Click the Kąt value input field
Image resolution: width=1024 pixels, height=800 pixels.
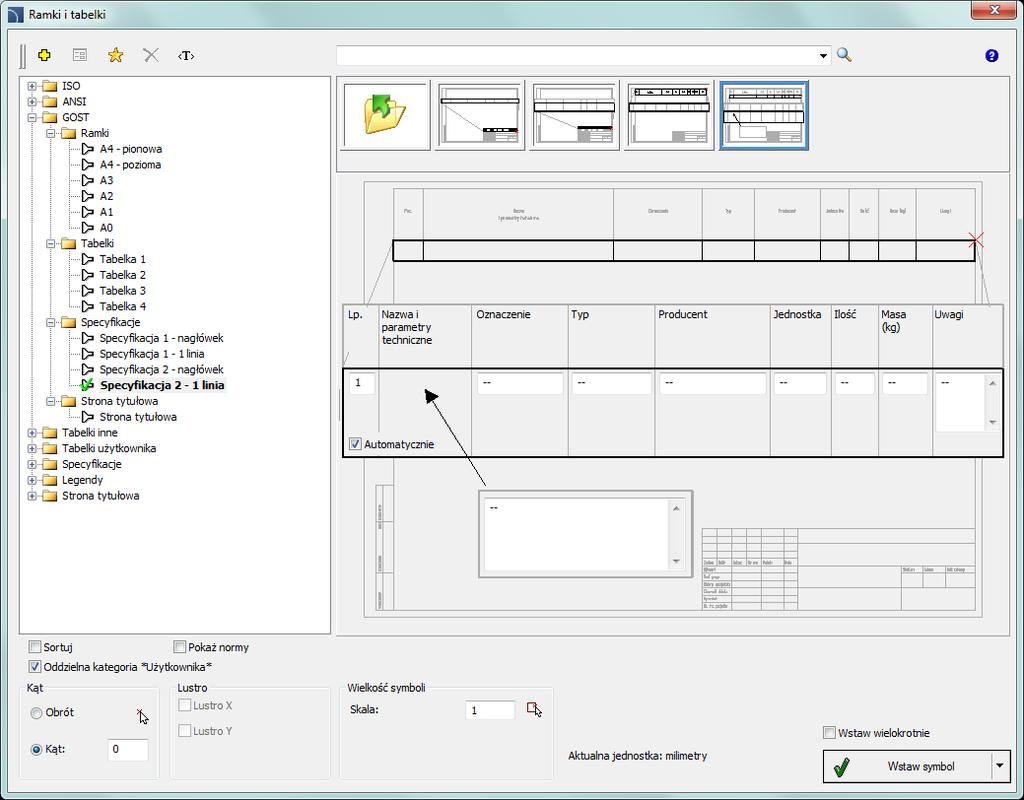[128, 749]
